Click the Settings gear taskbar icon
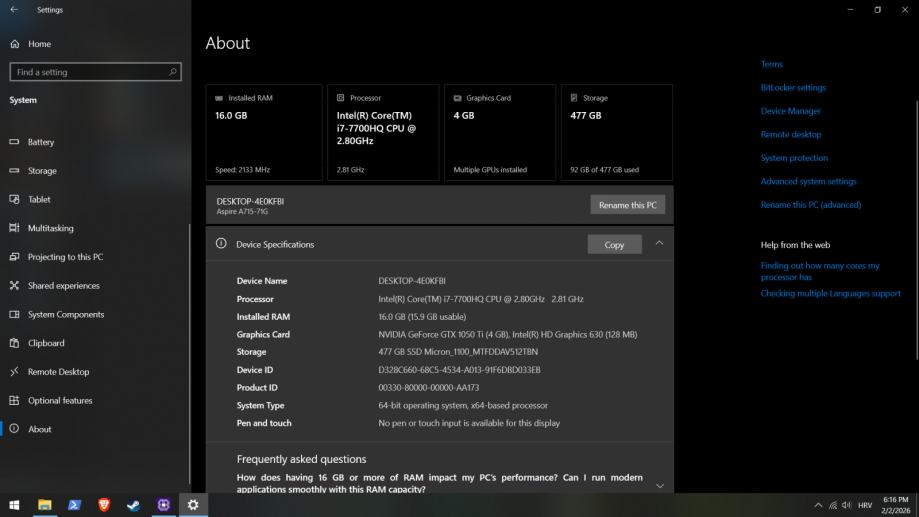The width and height of the screenshot is (919, 517). point(193,505)
